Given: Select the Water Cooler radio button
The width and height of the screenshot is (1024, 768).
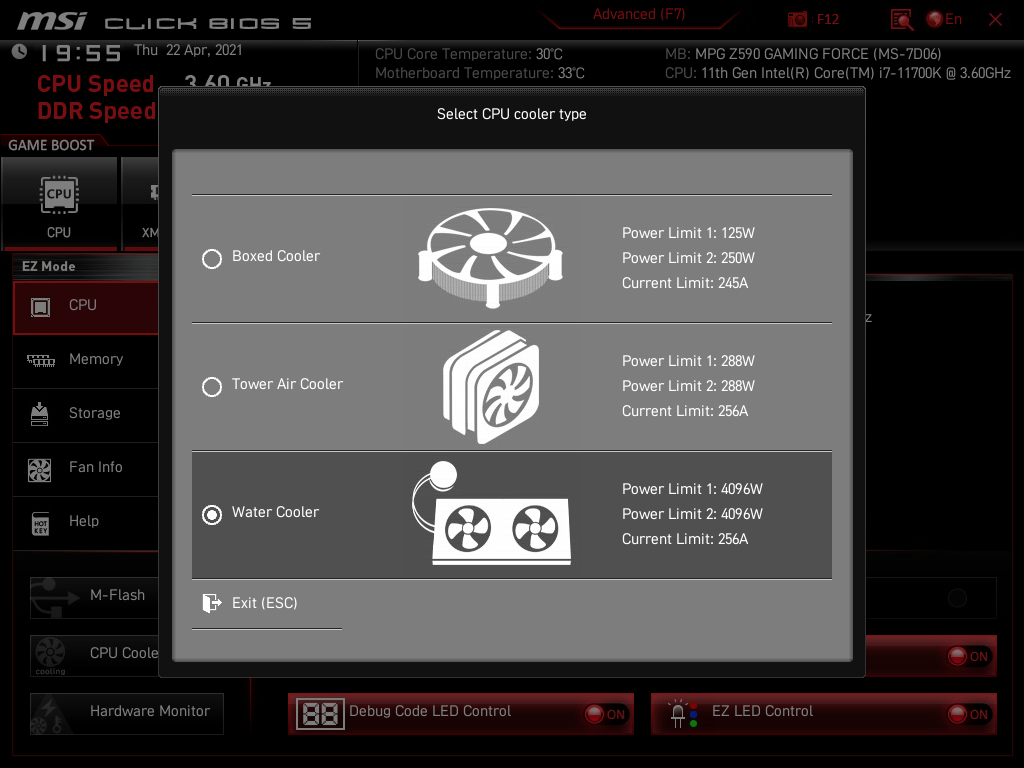Looking at the screenshot, I should point(212,515).
